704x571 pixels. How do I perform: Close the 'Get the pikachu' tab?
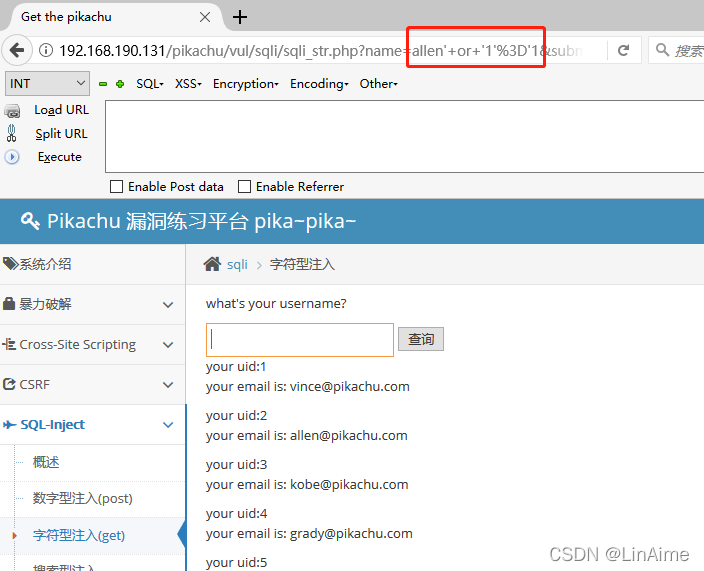205,17
